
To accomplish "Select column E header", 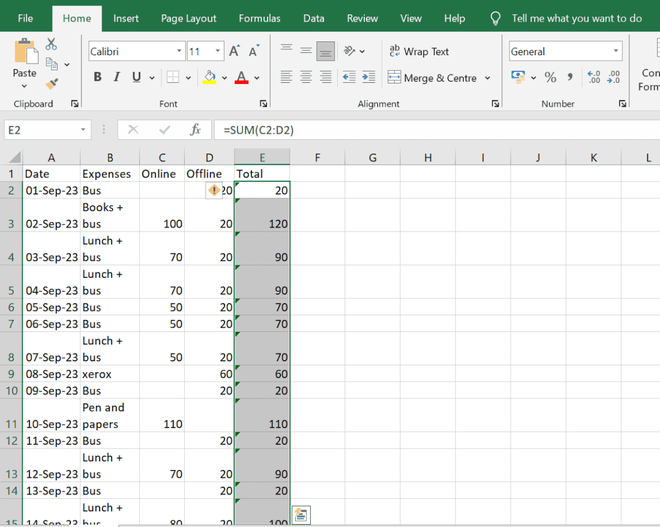I will coord(262,157).
